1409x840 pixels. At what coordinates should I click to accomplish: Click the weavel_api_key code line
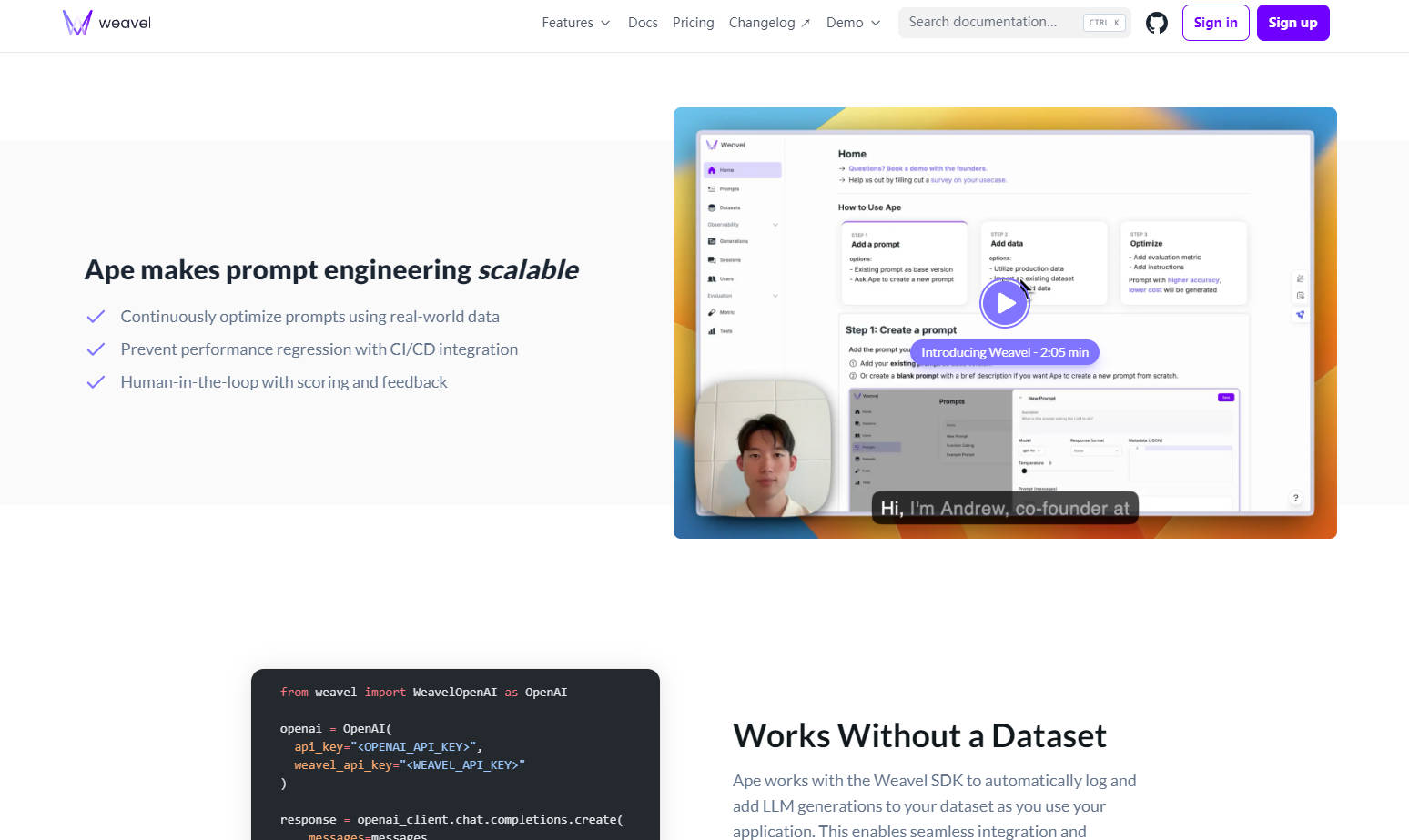[410, 765]
